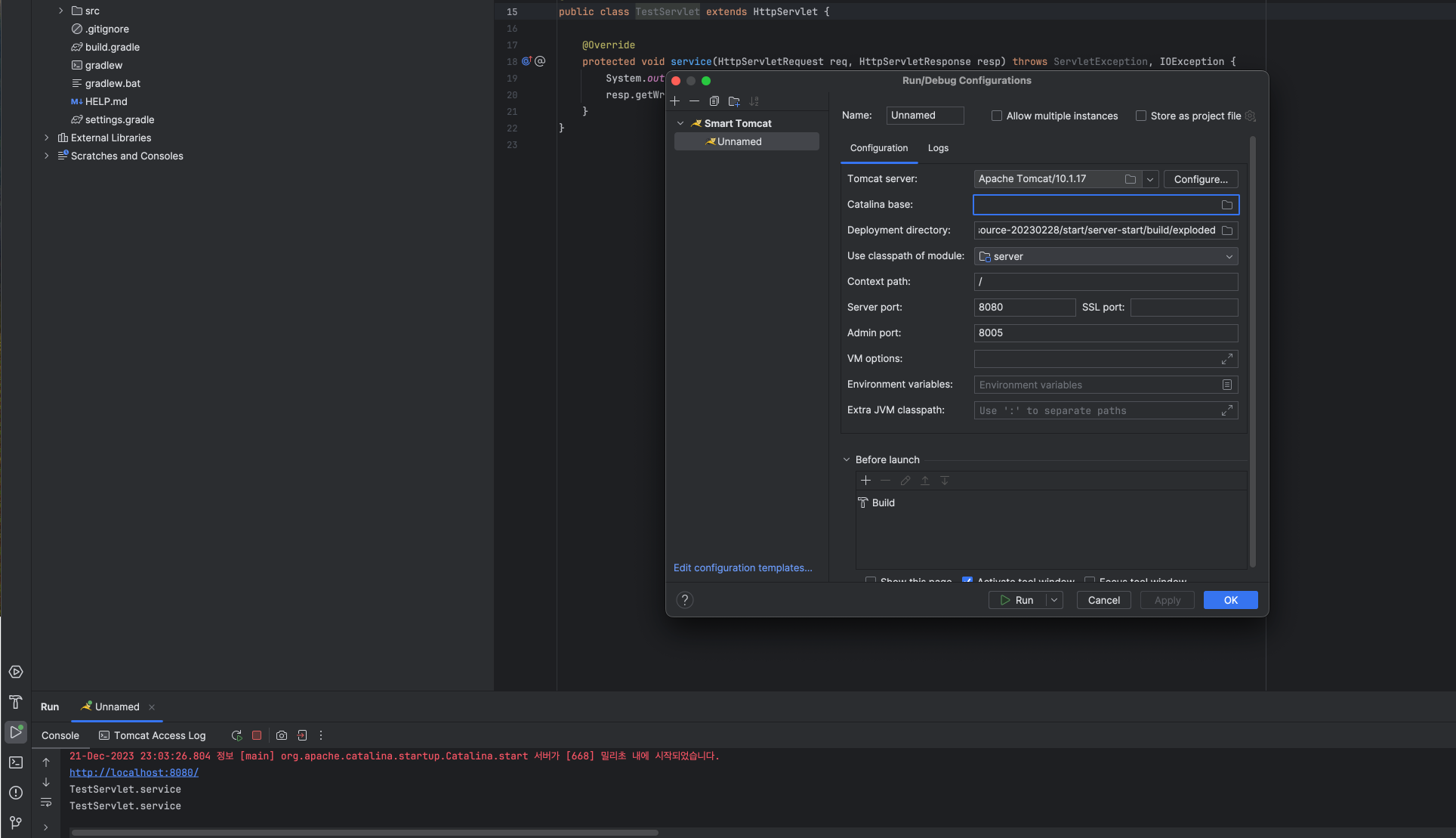
Task: Collapse the Before launch section
Action: point(847,459)
